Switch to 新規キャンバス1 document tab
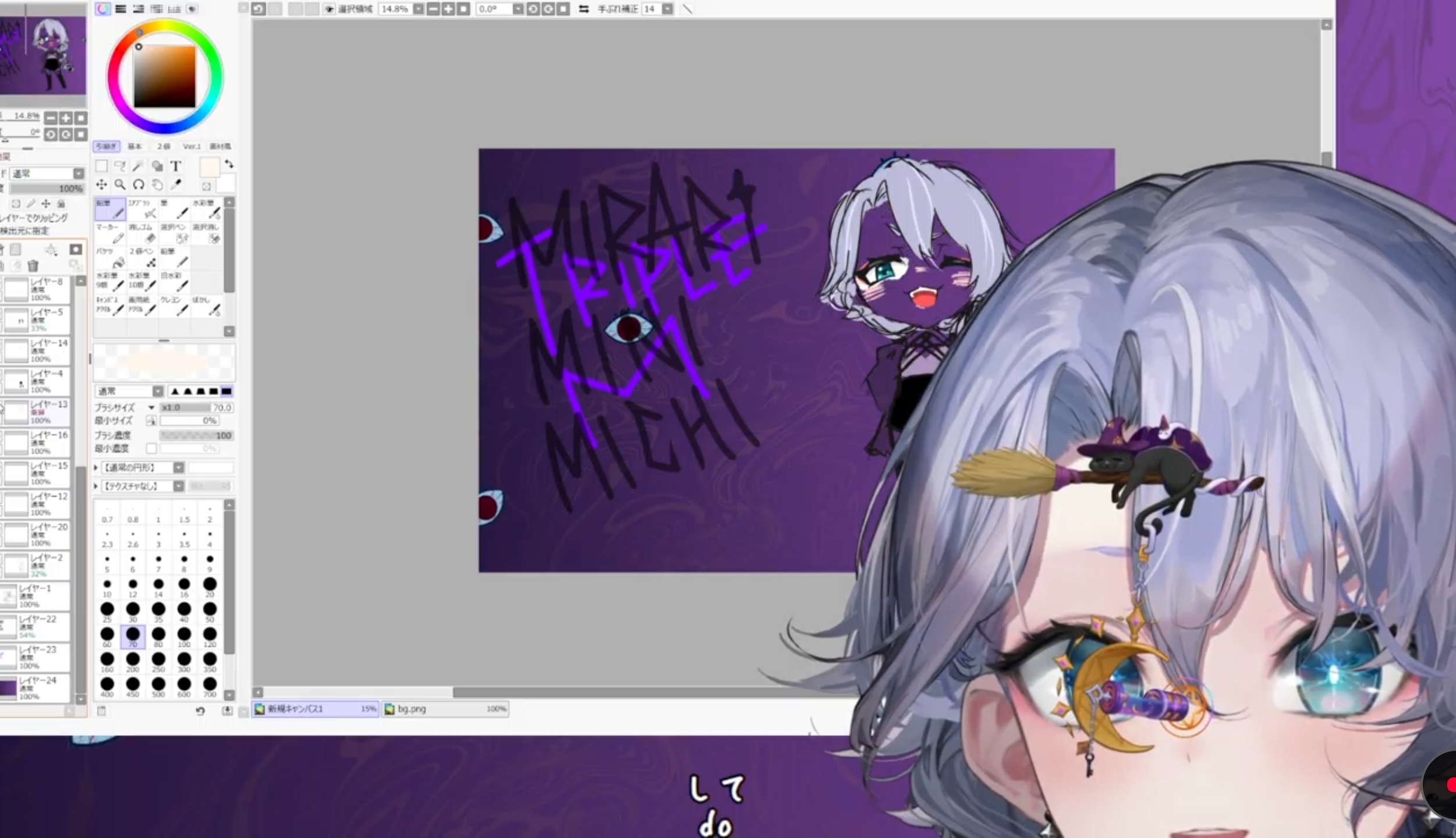 click(316, 709)
